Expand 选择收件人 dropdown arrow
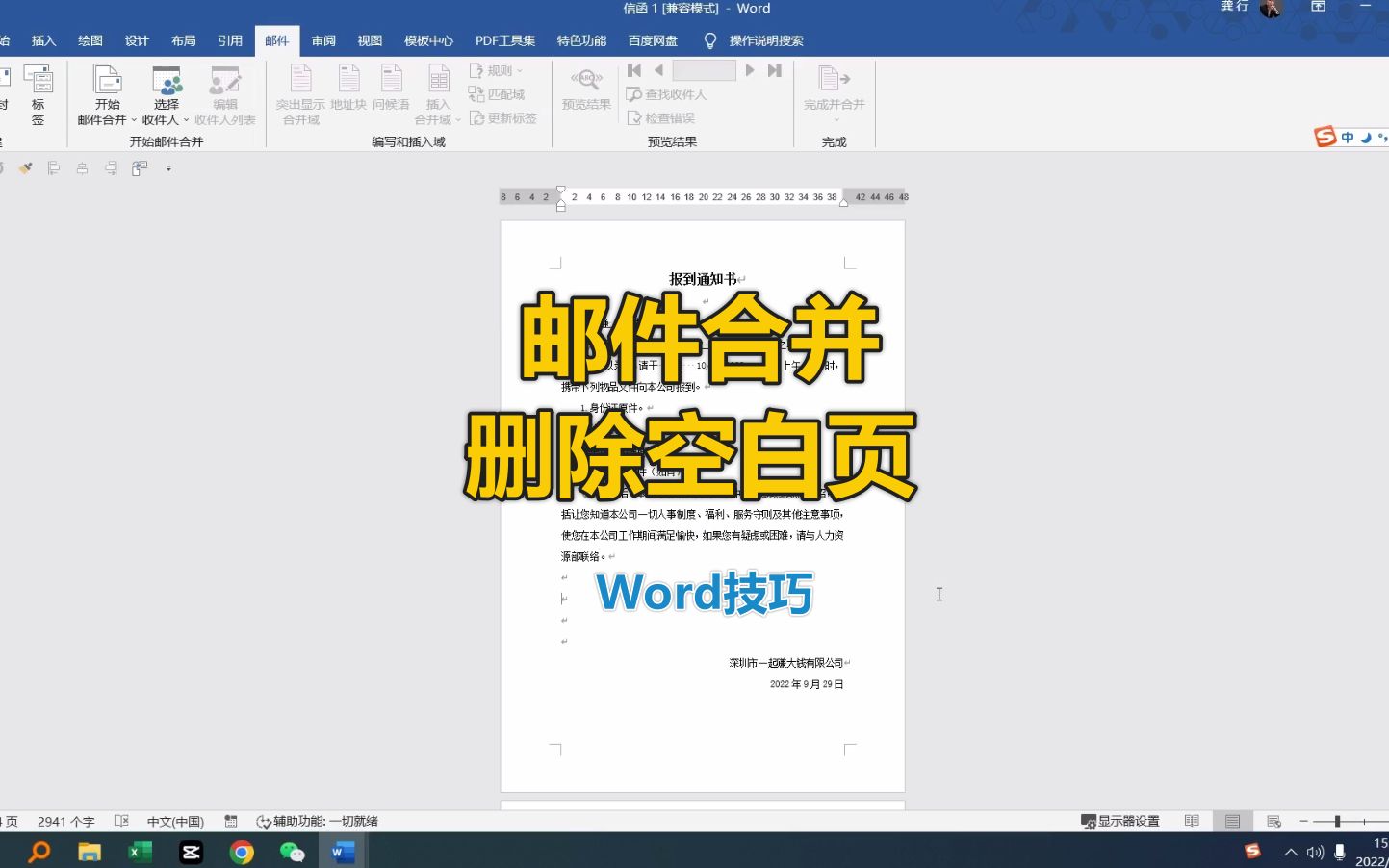The height and width of the screenshot is (868, 1389). (x=186, y=120)
